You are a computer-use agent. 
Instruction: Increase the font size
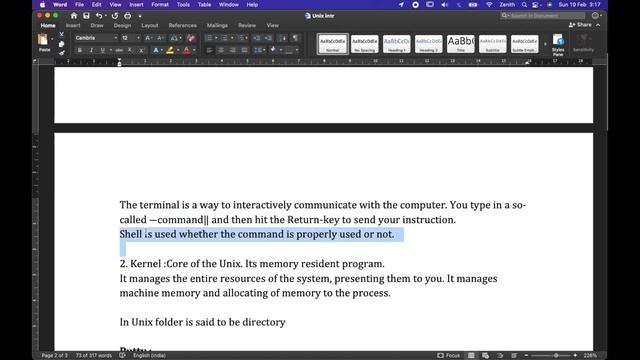[x=148, y=38]
